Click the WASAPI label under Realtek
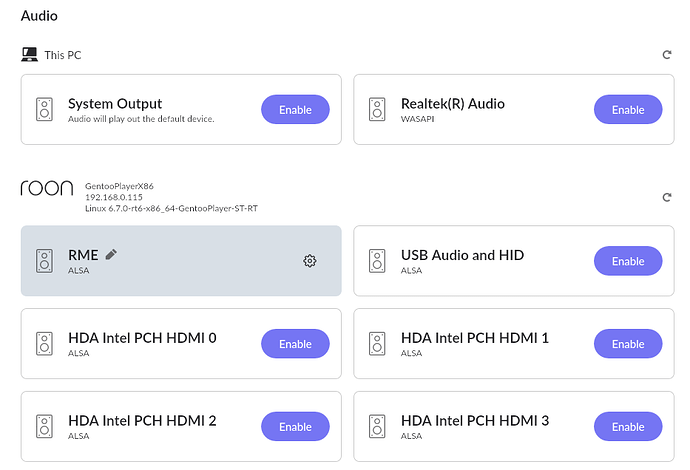 [418, 119]
